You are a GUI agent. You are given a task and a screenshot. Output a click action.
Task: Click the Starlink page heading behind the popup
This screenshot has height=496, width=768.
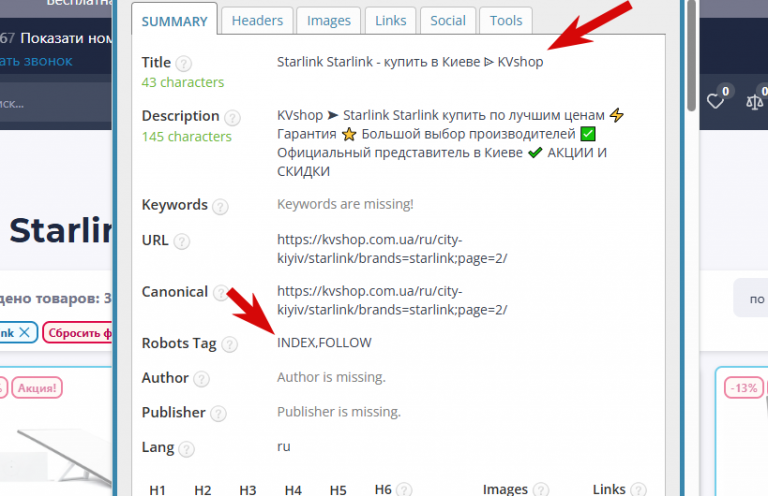coord(61,230)
